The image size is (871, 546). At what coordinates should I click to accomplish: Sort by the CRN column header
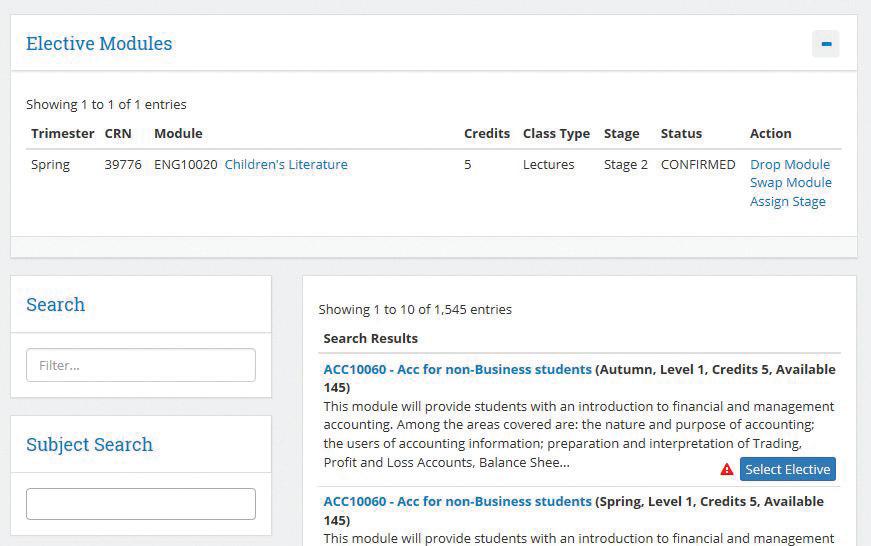[117, 134]
